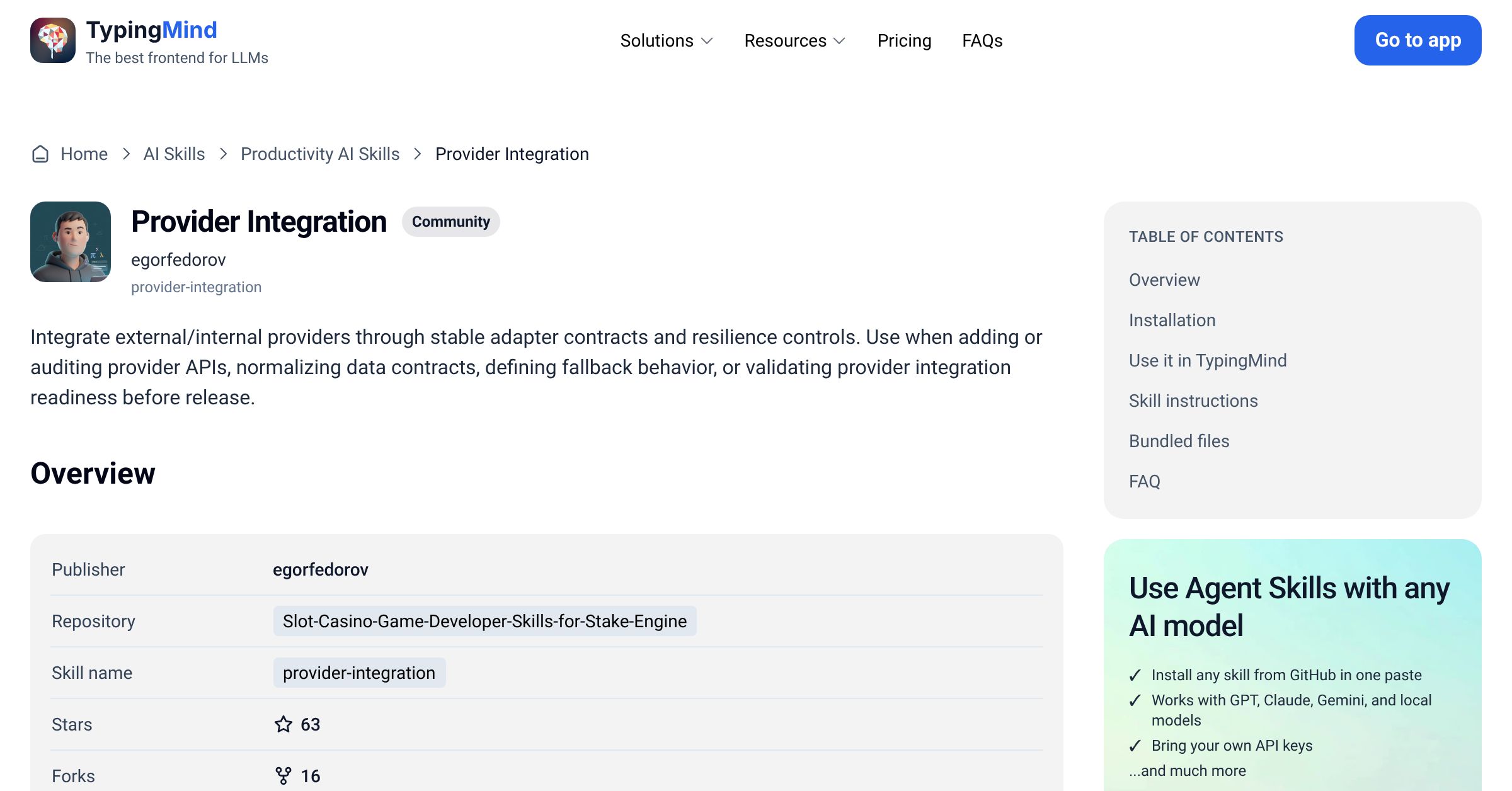Jump to Use it in TypingMind section
The width and height of the screenshot is (1512, 791).
coord(1208,360)
